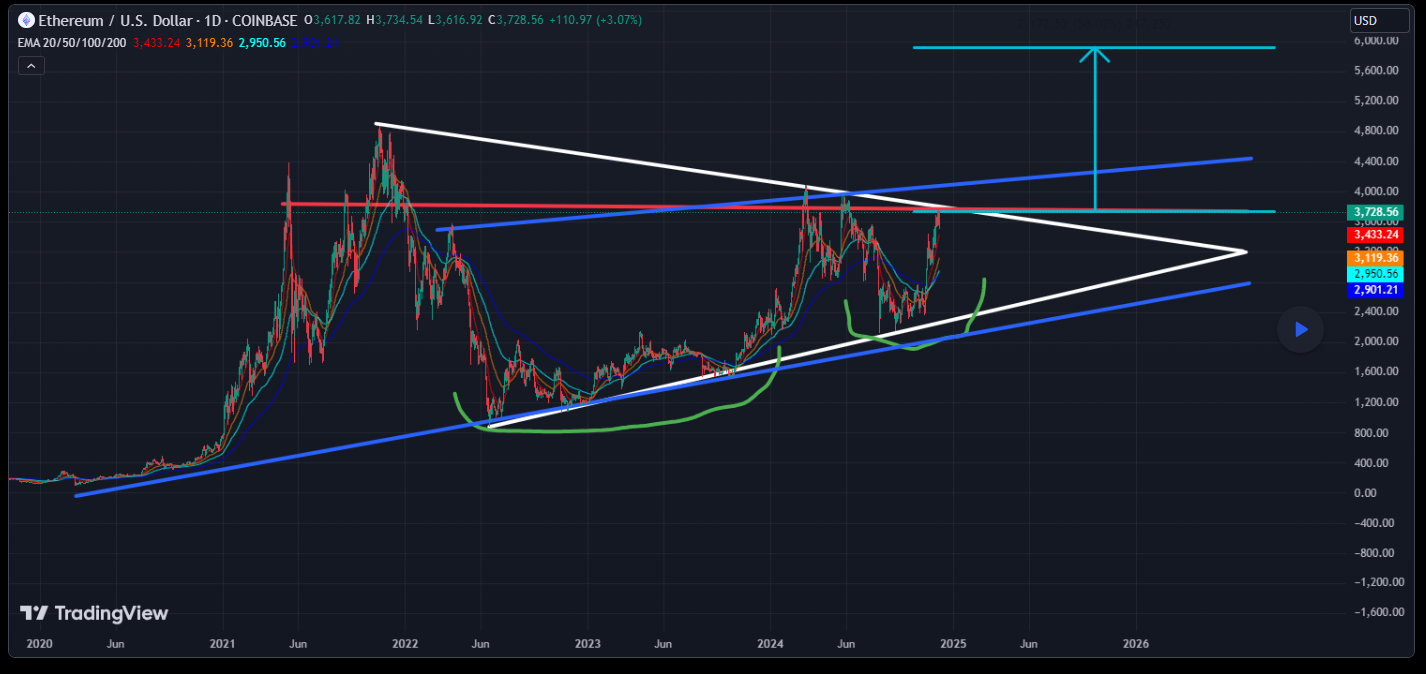The width and height of the screenshot is (1426, 674).
Task: Click the green current price label 3,728.56
Action: coord(1377,212)
